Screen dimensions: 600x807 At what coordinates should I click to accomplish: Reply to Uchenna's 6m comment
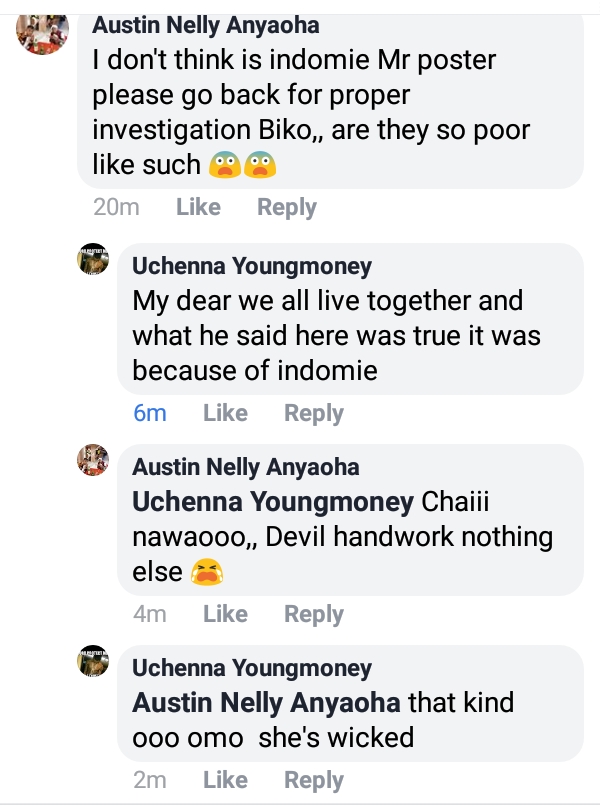pyautogui.click(x=314, y=413)
